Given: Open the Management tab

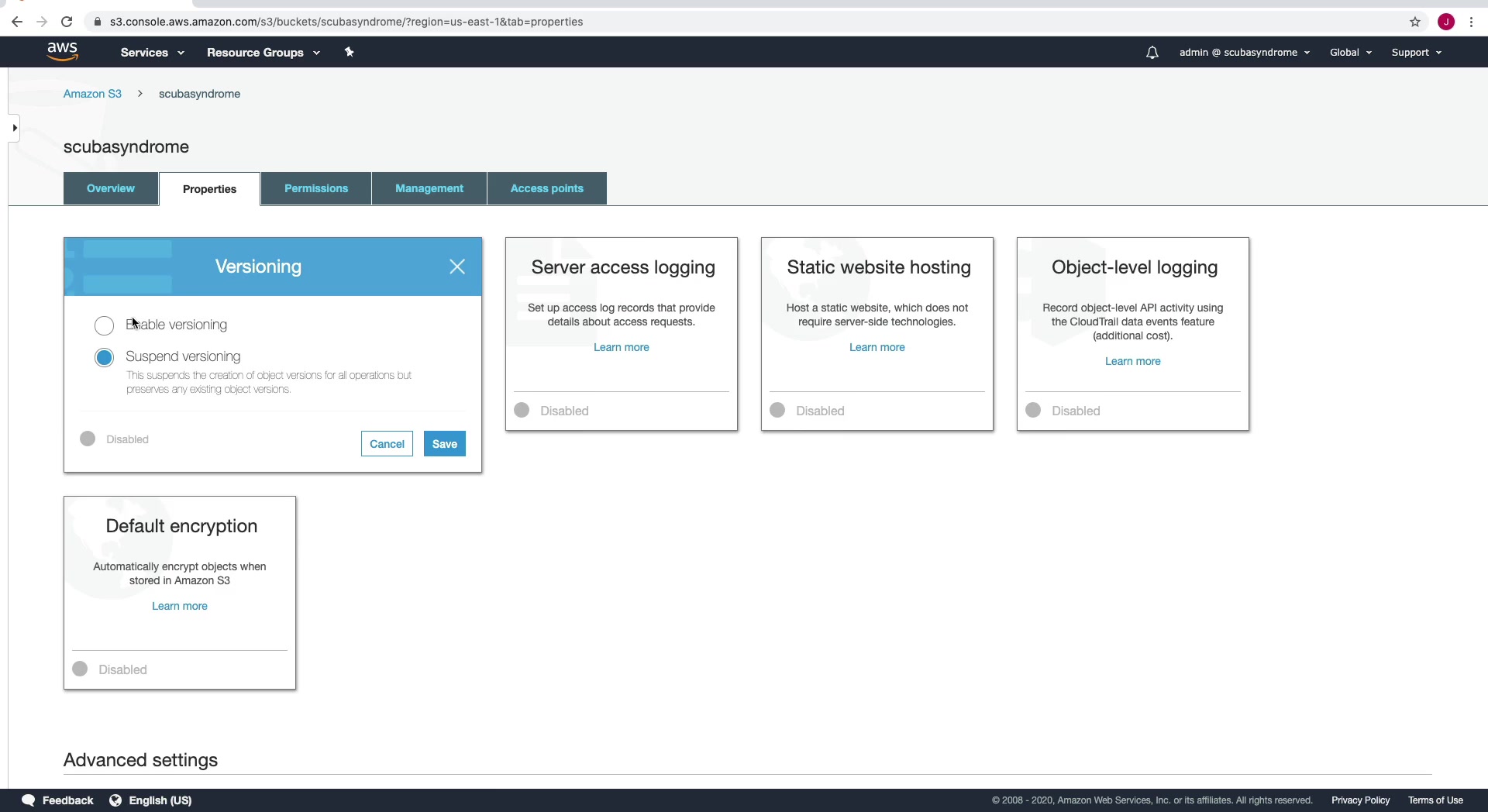Looking at the screenshot, I should [429, 188].
